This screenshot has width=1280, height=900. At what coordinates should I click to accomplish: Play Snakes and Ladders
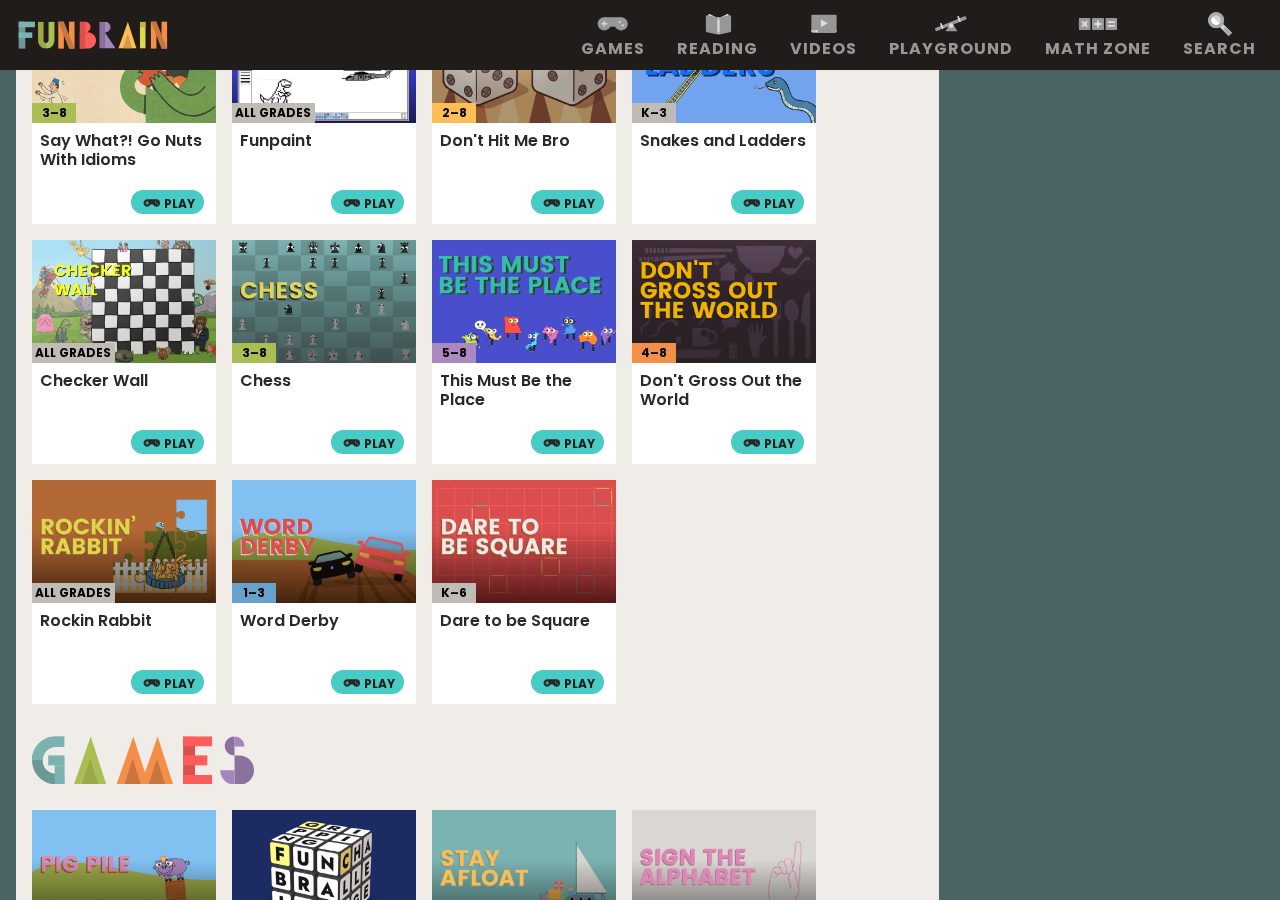(x=767, y=202)
